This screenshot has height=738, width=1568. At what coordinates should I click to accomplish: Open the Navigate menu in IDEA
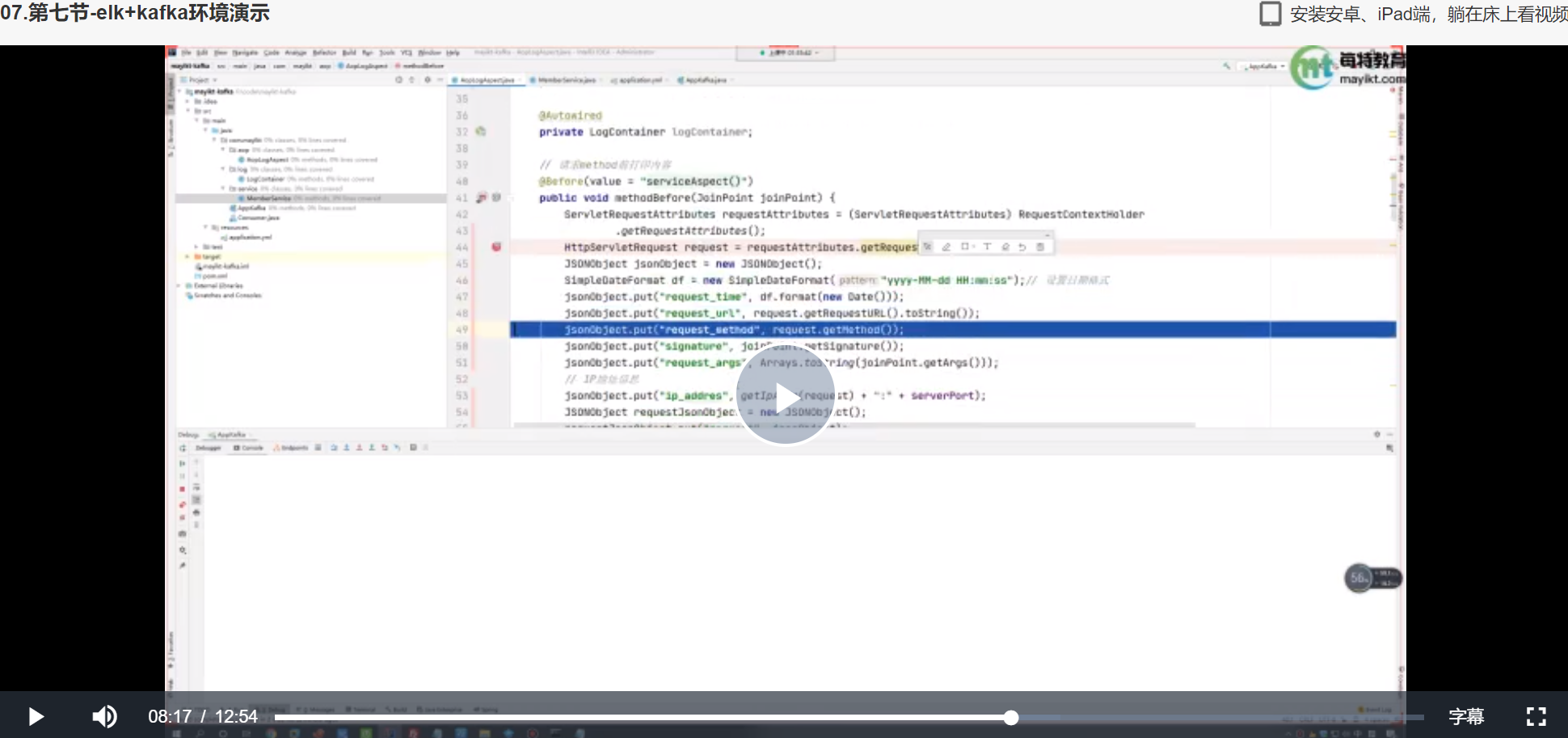245,53
